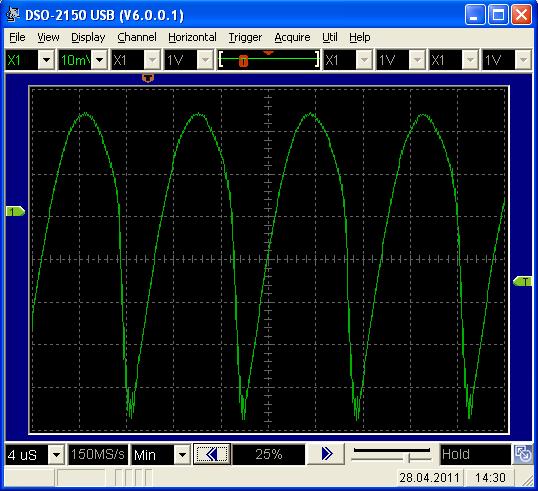Image resolution: width=538 pixels, height=491 pixels.
Task: Expand the 10mV voltage scale dropdown
Action: tap(100, 60)
